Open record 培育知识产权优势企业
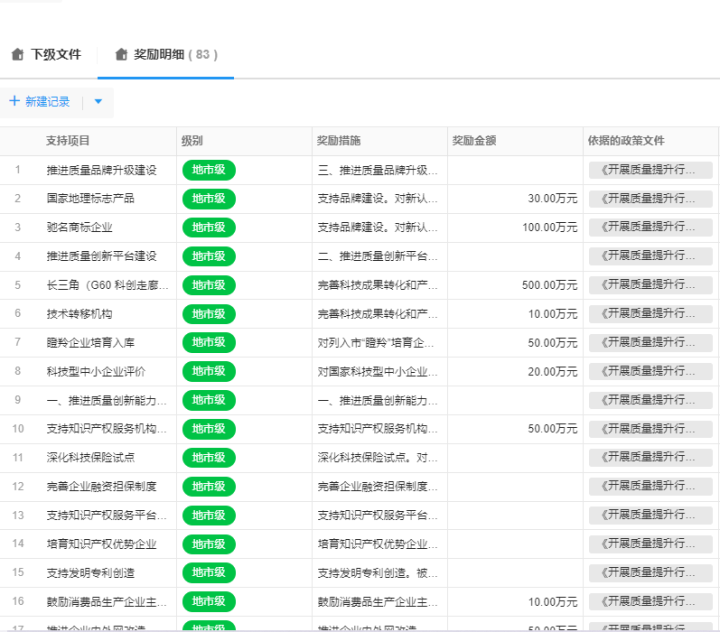 101,544
